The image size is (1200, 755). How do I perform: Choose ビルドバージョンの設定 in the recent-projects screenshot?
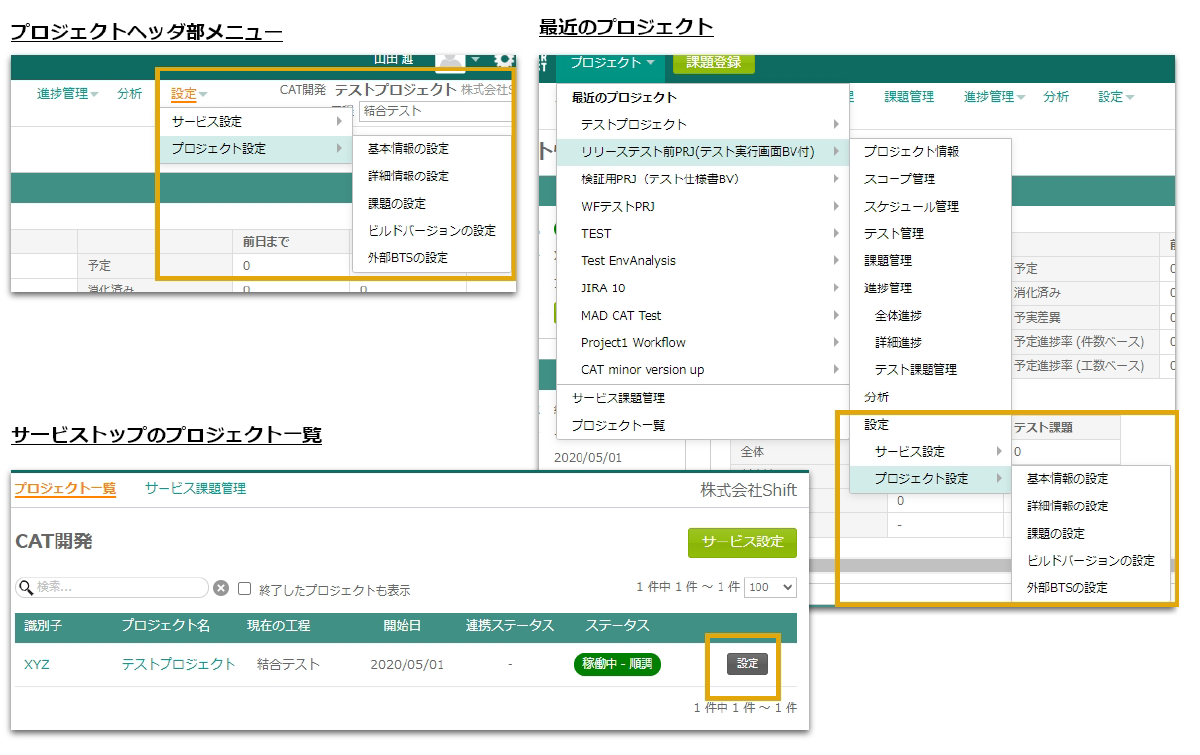(1090, 561)
